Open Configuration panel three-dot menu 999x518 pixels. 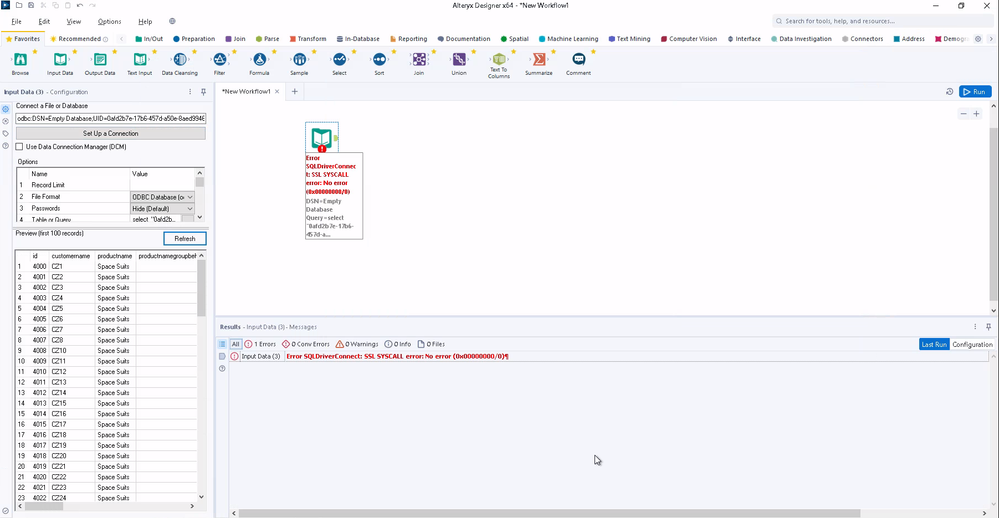pos(190,92)
